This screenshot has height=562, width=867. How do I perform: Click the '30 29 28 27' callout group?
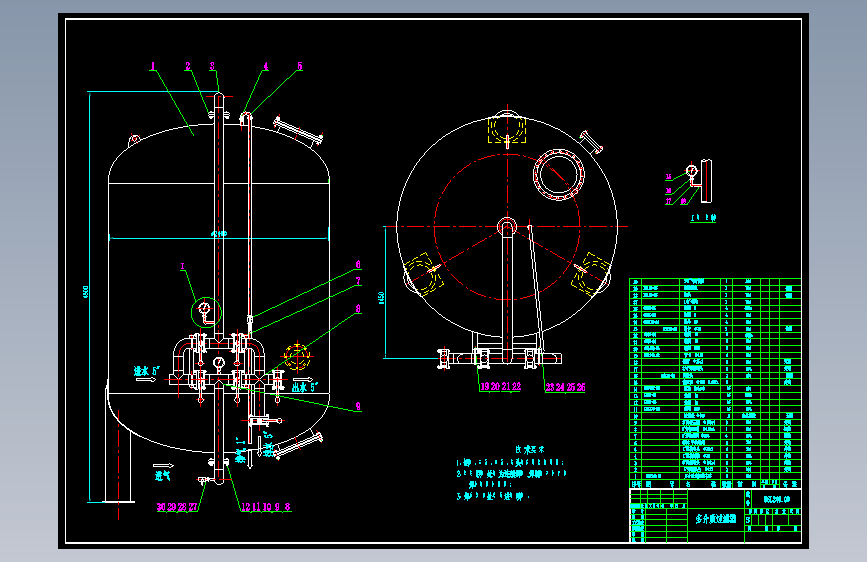pos(177,507)
